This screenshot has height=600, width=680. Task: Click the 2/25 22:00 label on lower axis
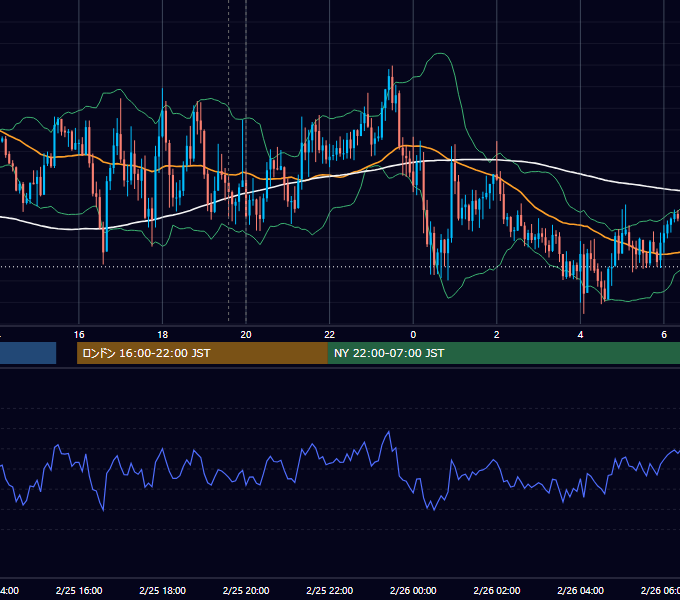(330, 590)
